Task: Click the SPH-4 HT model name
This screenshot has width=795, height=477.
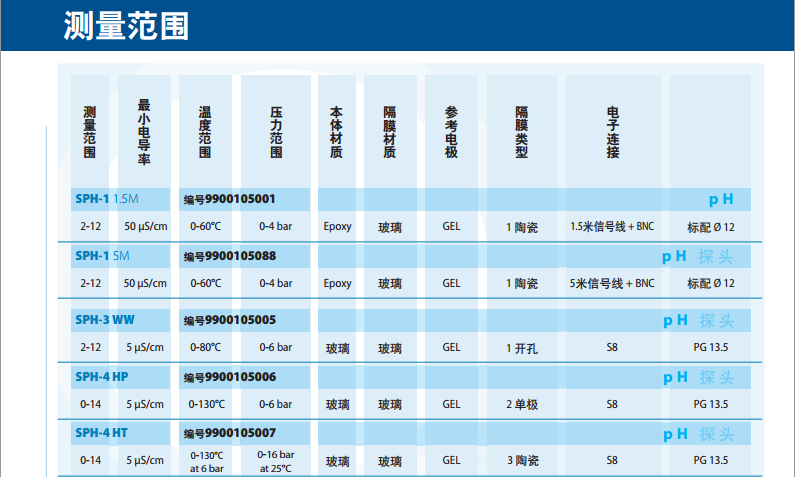Action: [101, 433]
